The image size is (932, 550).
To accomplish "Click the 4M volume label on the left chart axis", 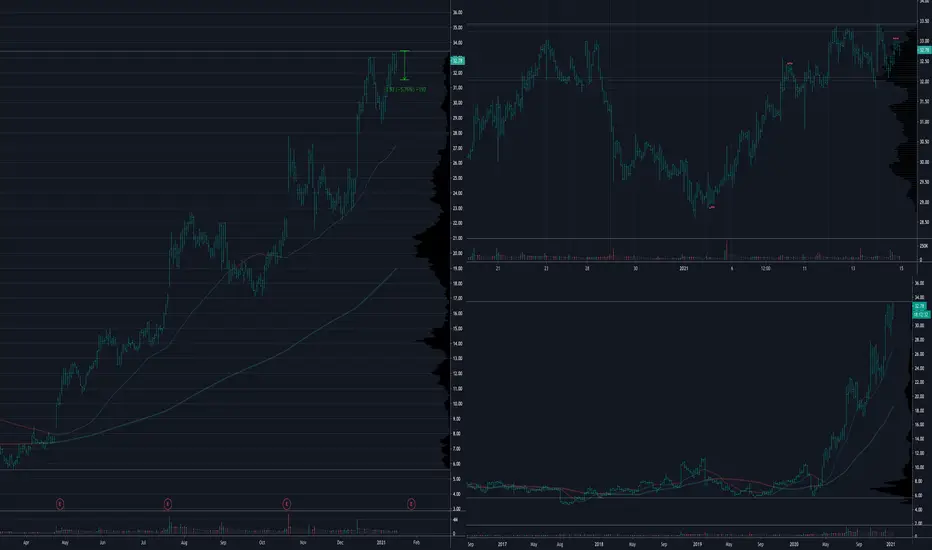I will coord(455,520).
